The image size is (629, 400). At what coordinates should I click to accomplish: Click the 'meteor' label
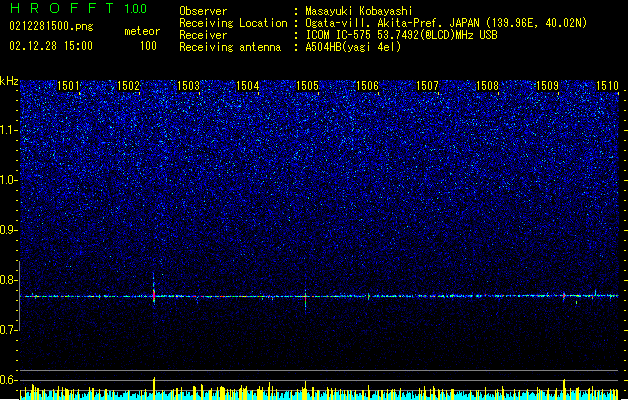[142, 31]
